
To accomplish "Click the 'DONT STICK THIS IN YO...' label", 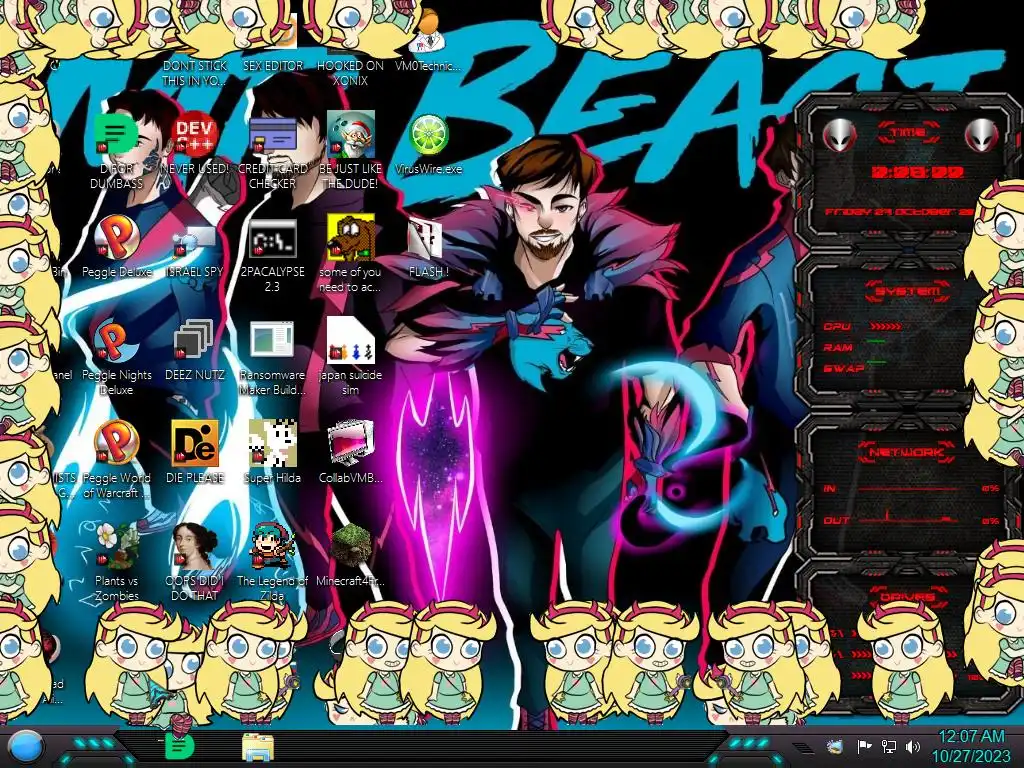I will pyautogui.click(x=194, y=73).
